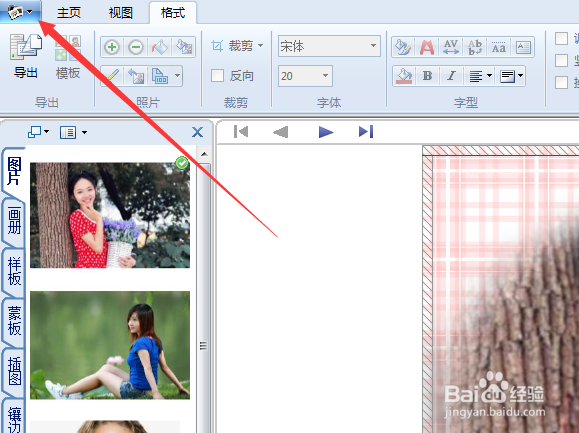
Task: Jump to the first page
Action: tap(241, 132)
